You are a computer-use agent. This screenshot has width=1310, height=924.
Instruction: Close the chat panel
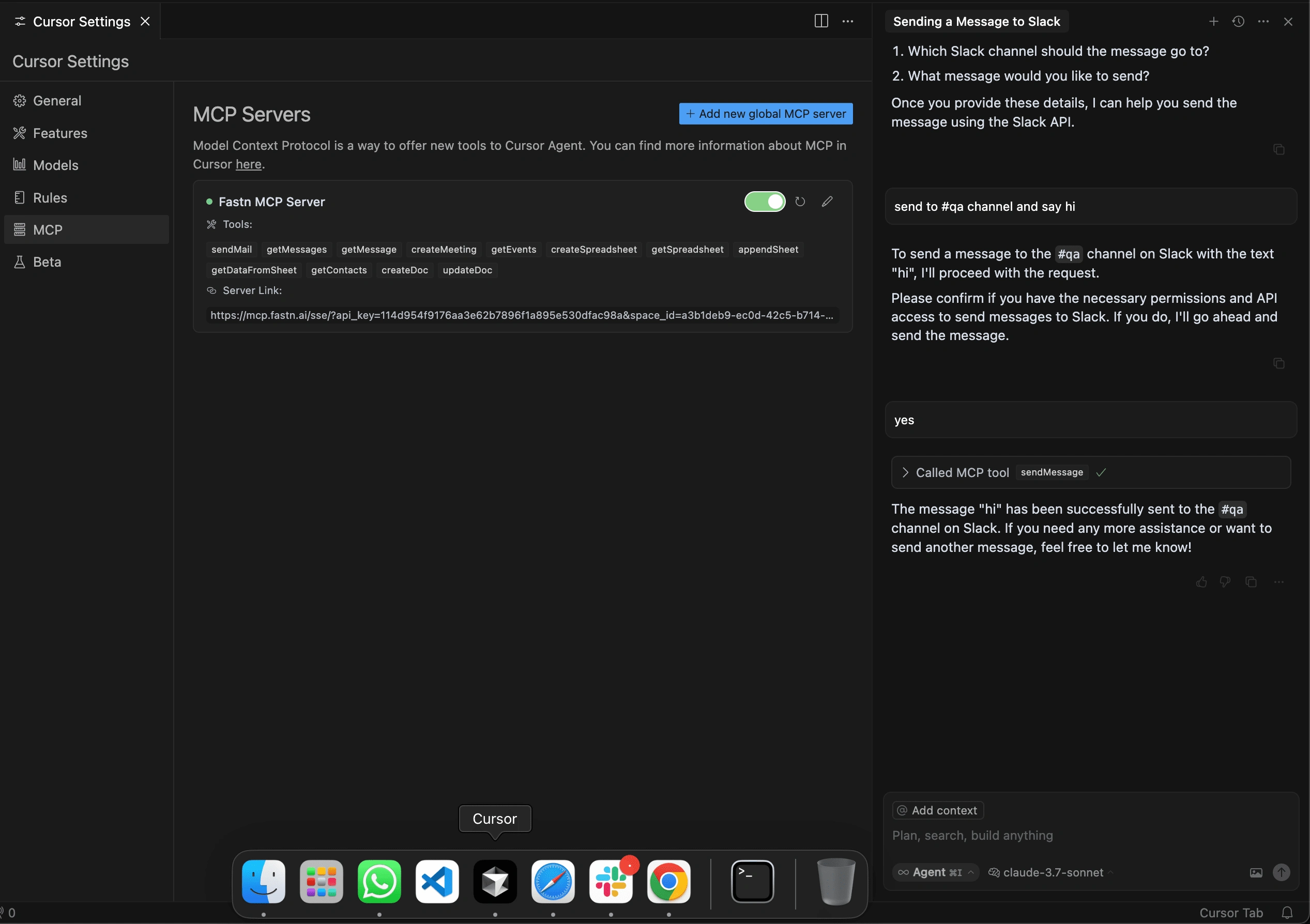pyautogui.click(x=1288, y=21)
